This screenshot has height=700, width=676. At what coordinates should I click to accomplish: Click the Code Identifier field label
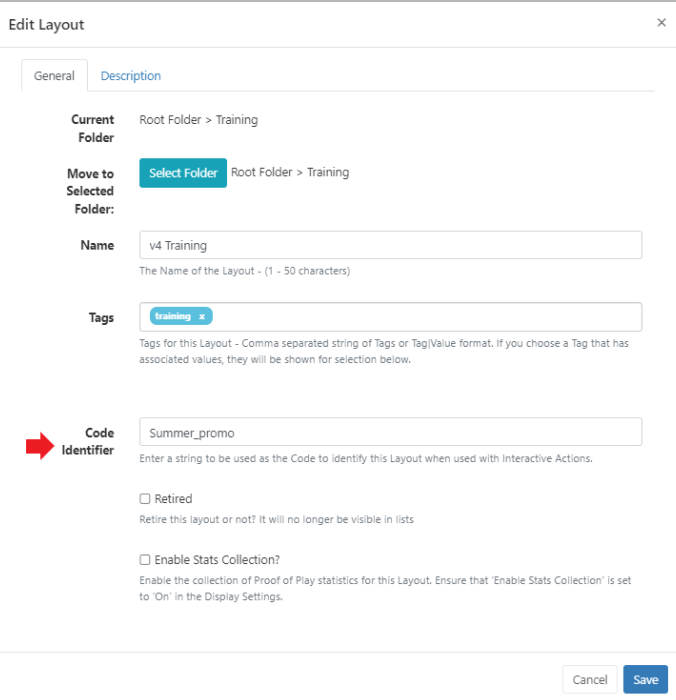tap(94, 442)
